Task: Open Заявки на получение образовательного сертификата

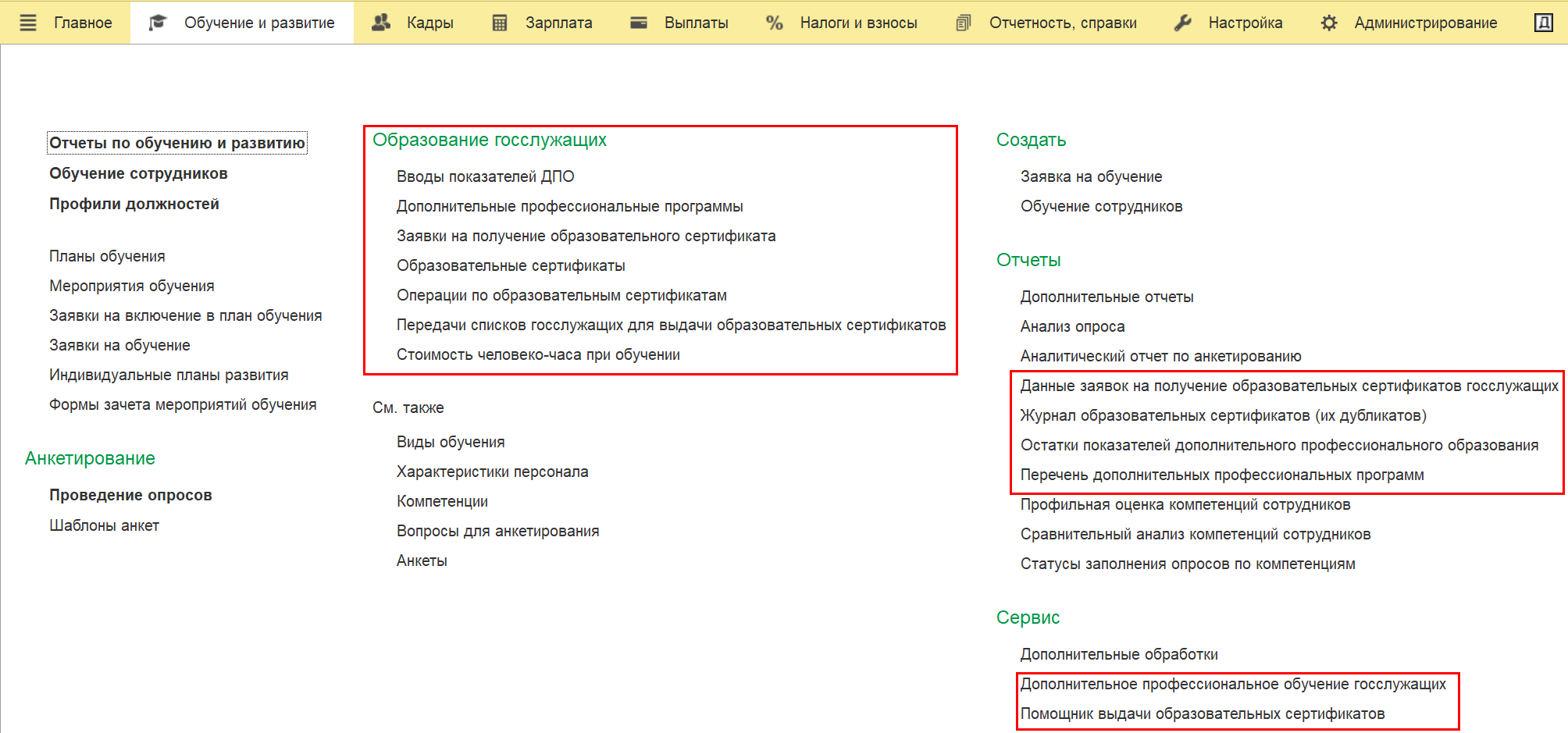Action: tap(586, 236)
